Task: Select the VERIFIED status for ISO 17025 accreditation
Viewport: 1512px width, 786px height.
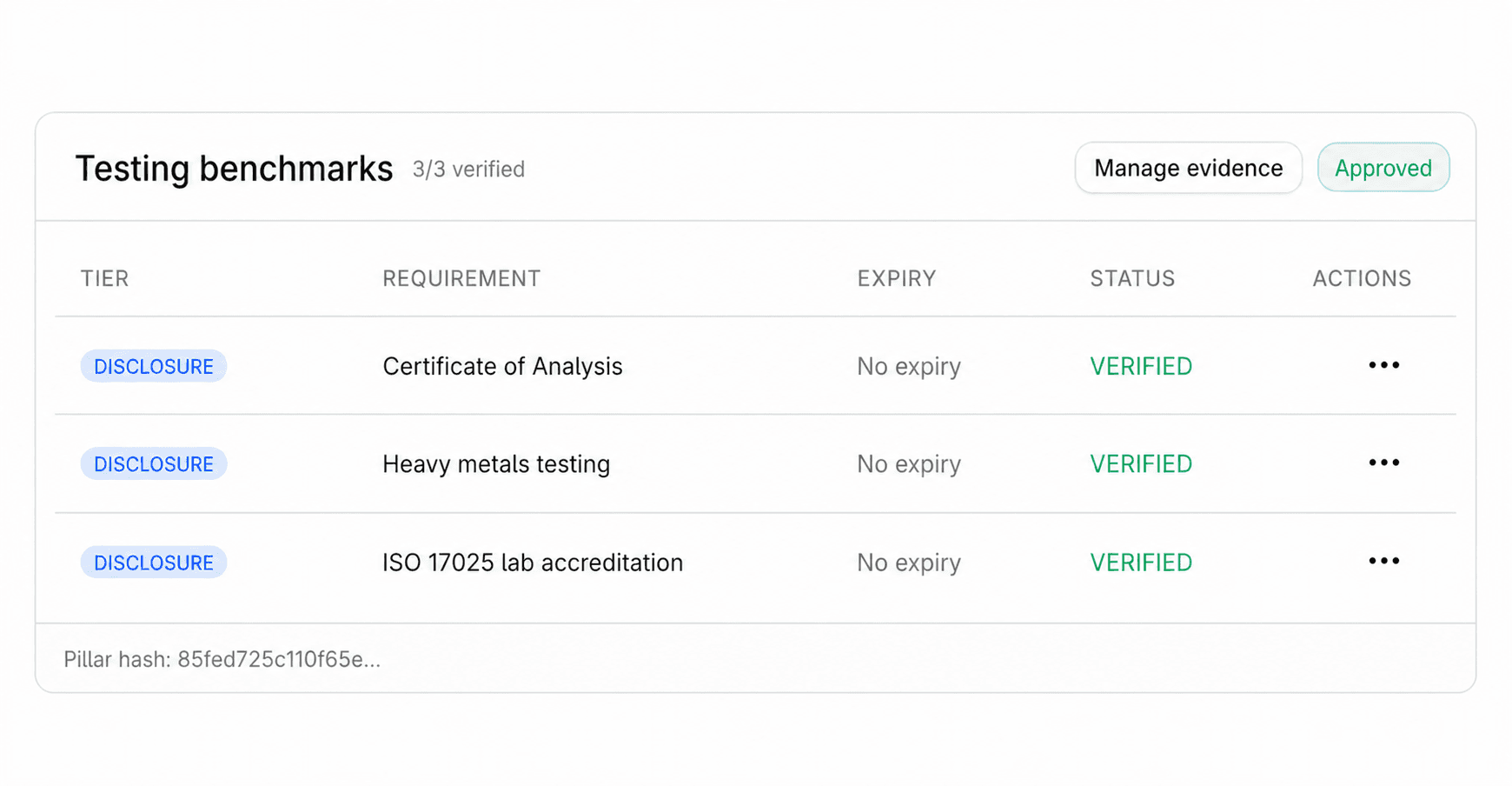Action: coord(1140,562)
